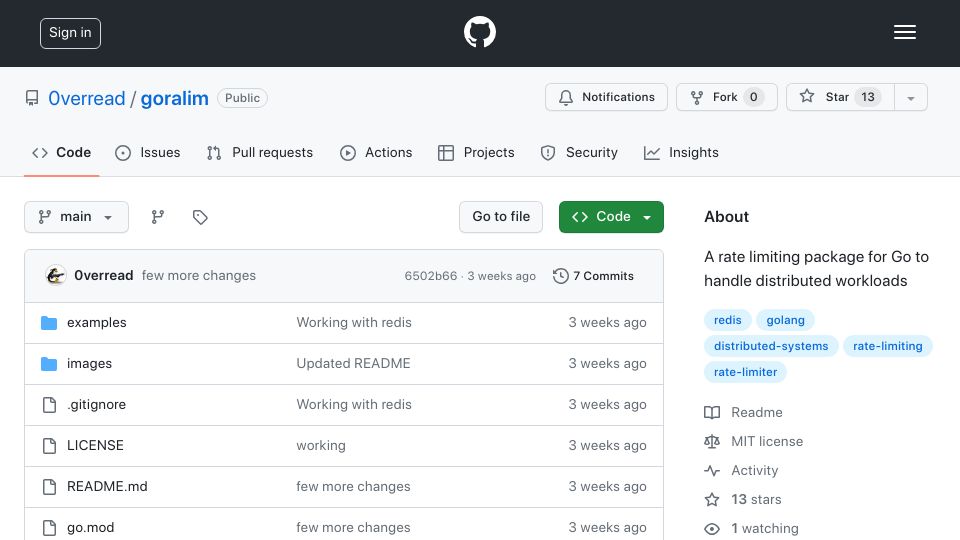Open commit hash 6502b66
This screenshot has width=960, height=540.
(430, 276)
